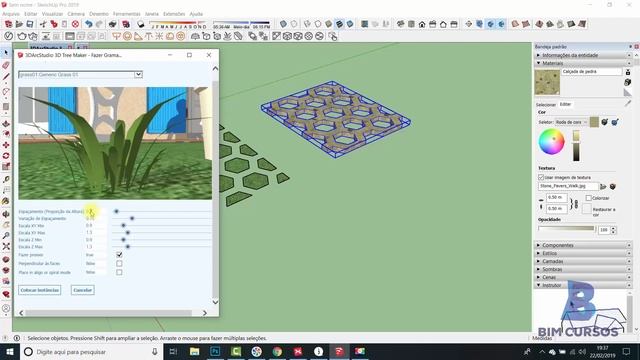Open the Ferramentas menu

pos(126,14)
